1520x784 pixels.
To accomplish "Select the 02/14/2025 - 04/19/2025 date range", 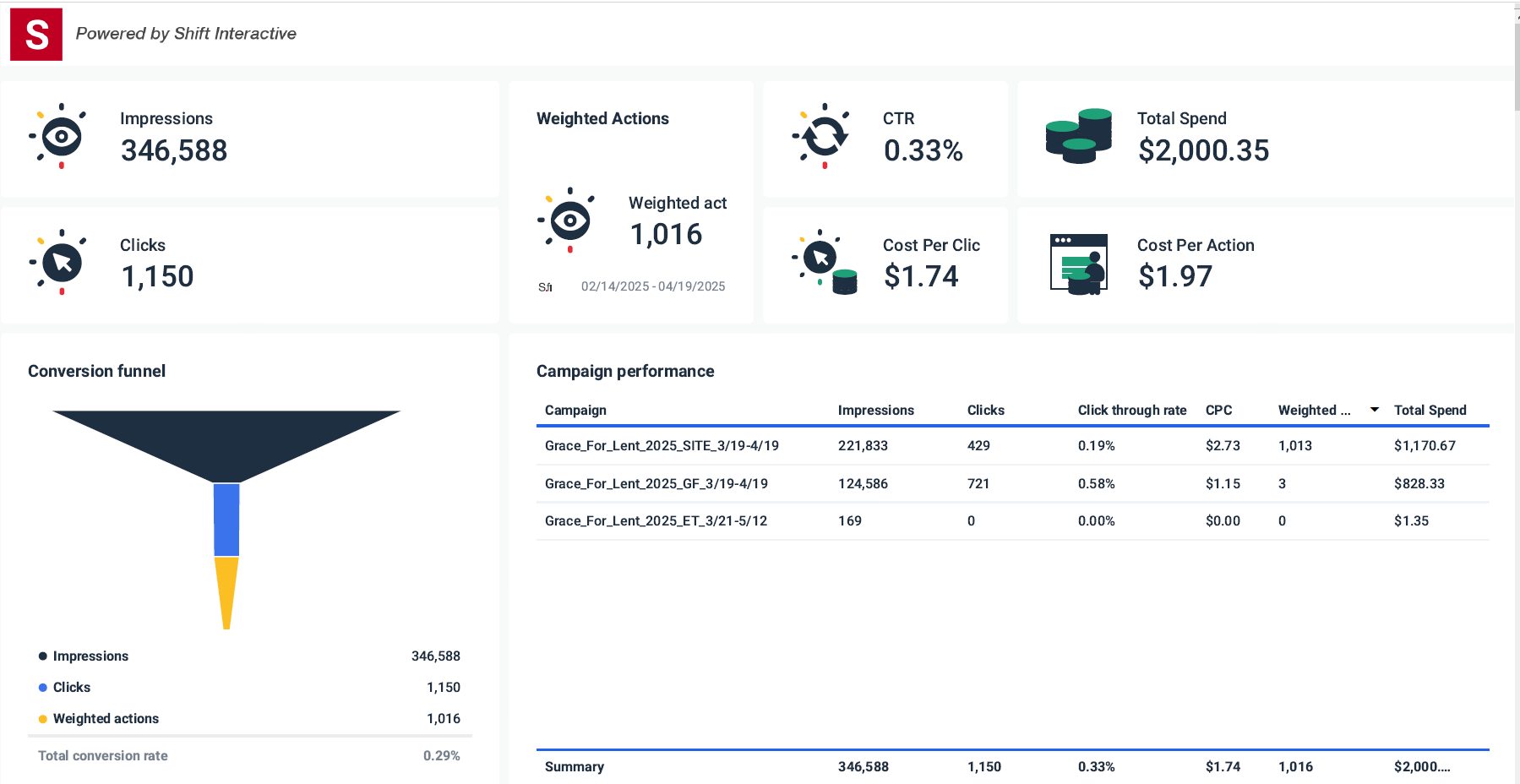I will [653, 286].
